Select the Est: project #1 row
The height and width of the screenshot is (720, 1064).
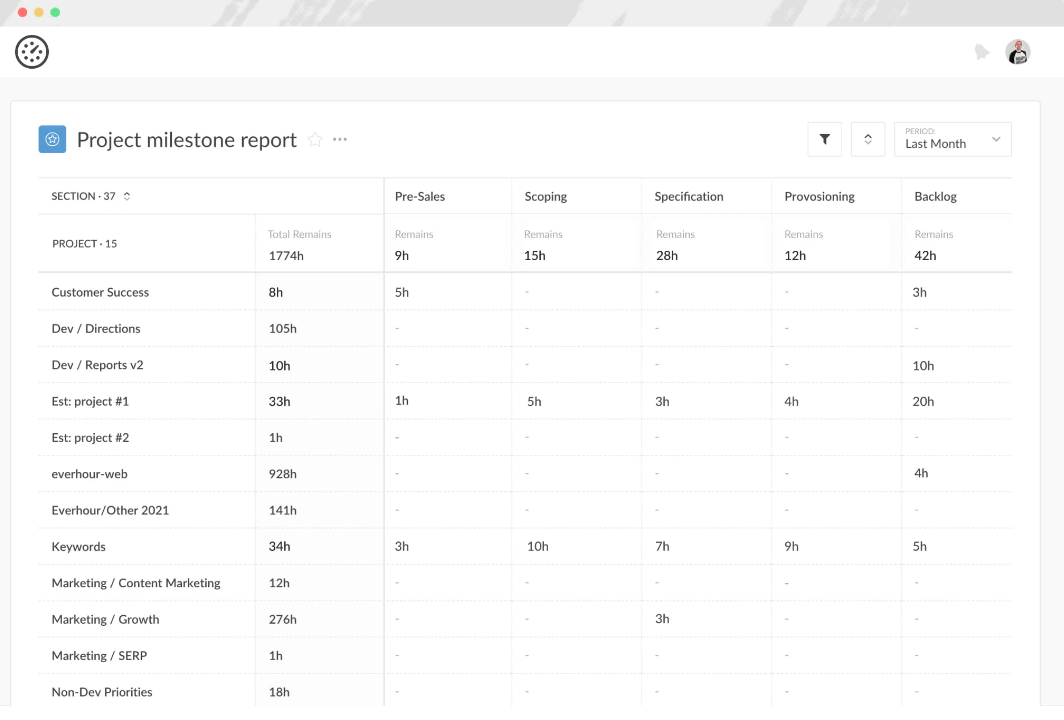(525, 401)
